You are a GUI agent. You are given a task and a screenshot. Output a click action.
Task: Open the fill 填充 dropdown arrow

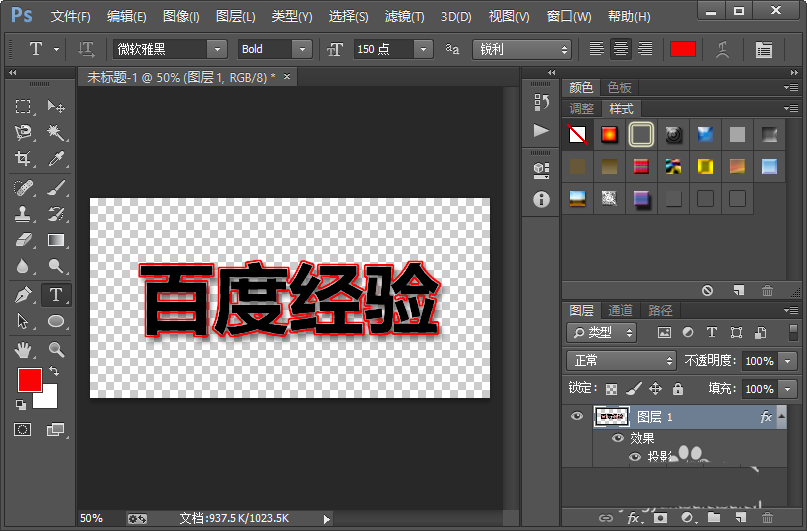[x=787, y=389]
